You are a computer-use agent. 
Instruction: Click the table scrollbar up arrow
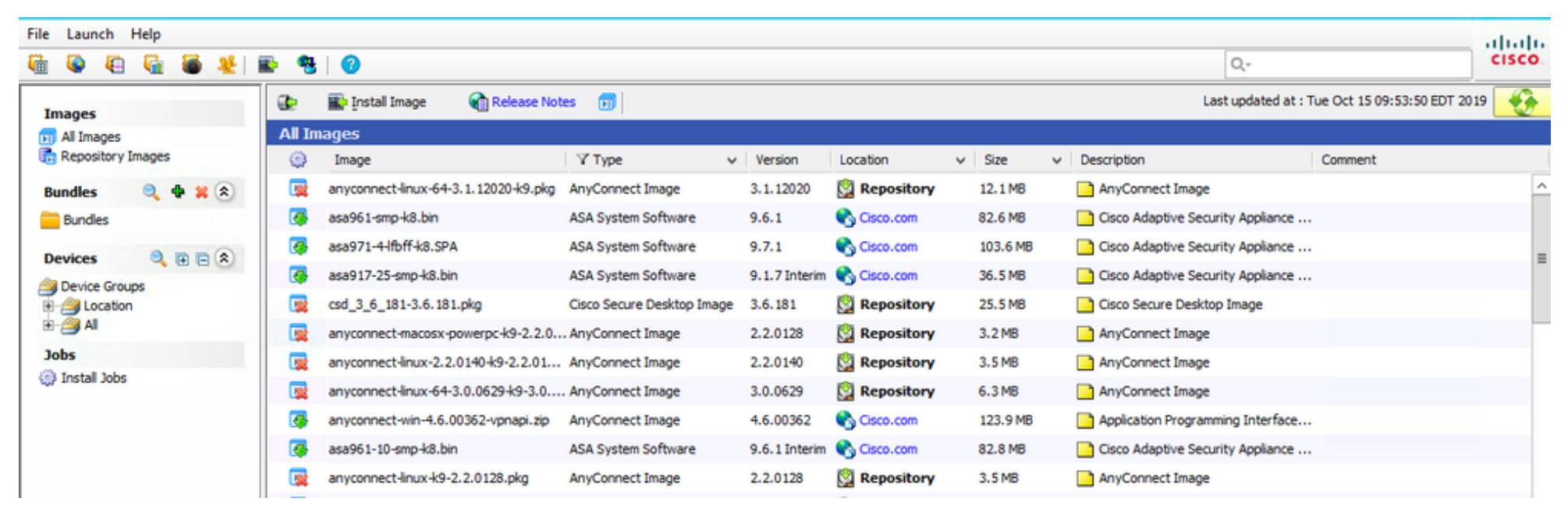point(1541,185)
